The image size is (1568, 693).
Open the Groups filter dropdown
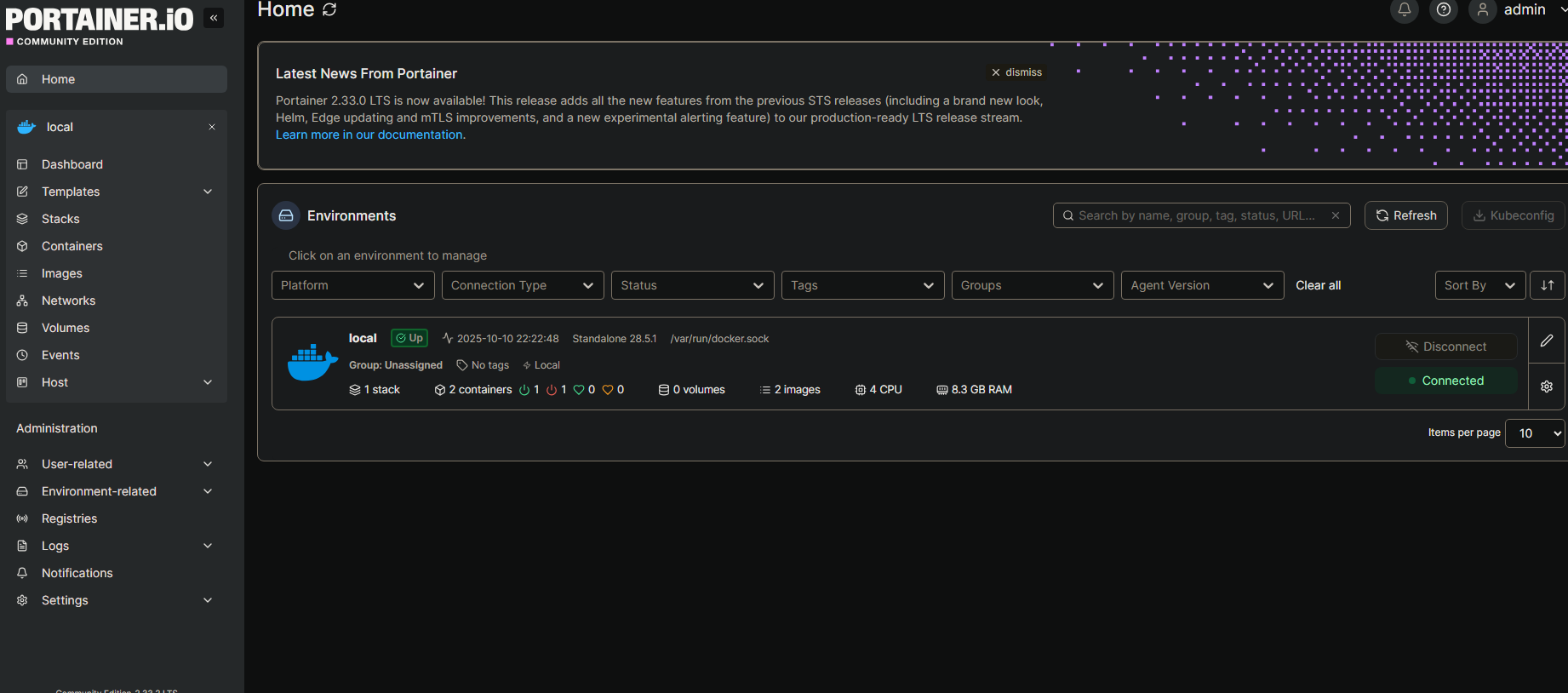[x=1033, y=285]
